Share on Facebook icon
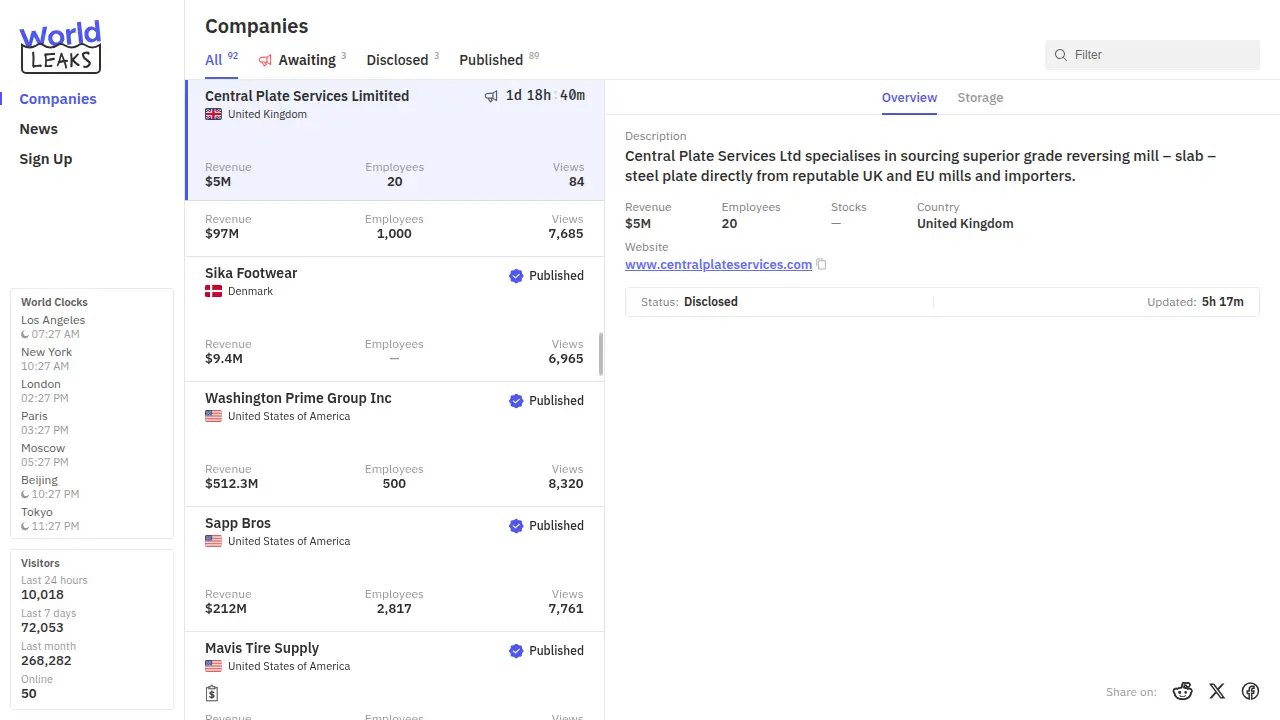Viewport: 1280px width, 720px height. coord(1250,691)
